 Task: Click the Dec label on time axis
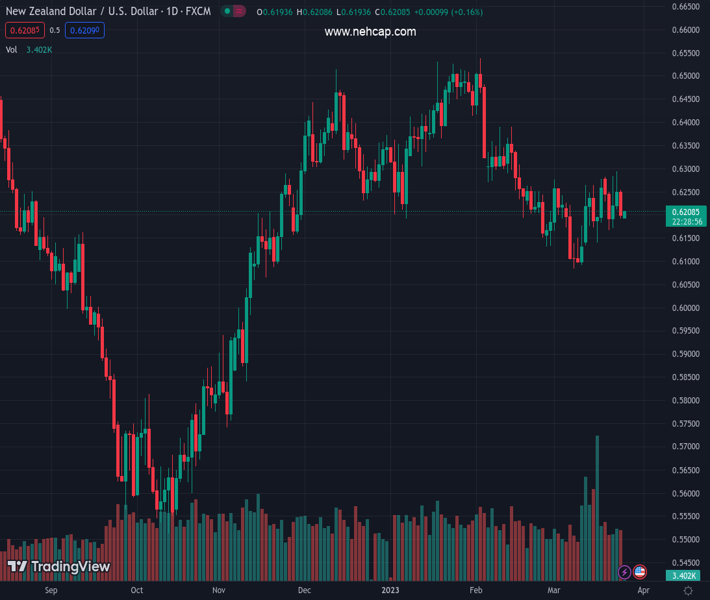pyautogui.click(x=305, y=591)
